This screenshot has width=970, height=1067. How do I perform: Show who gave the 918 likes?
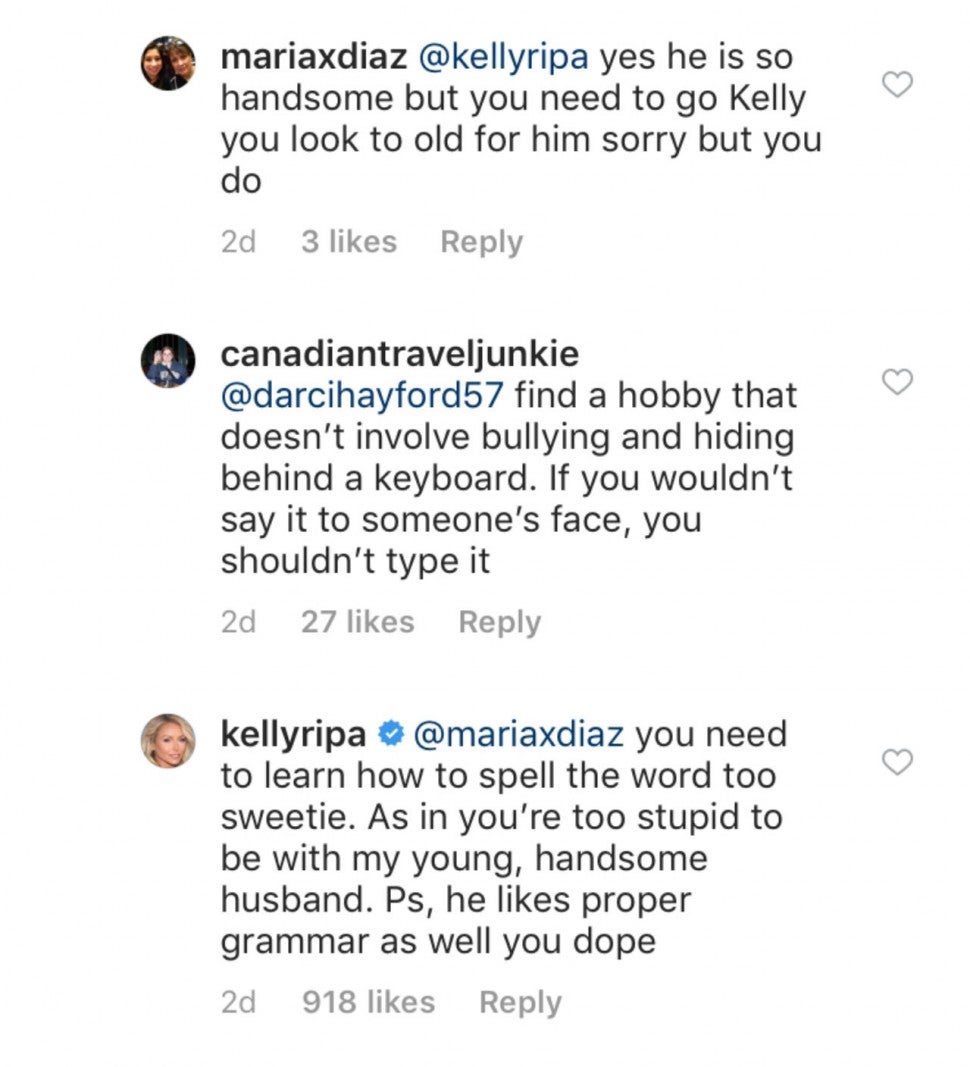point(368,1002)
